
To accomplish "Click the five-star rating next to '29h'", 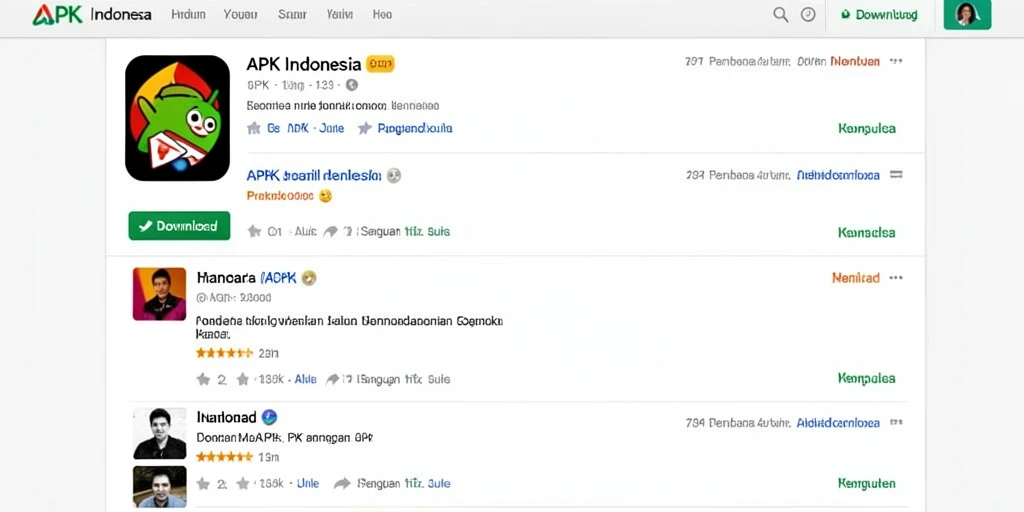I will pos(224,353).
